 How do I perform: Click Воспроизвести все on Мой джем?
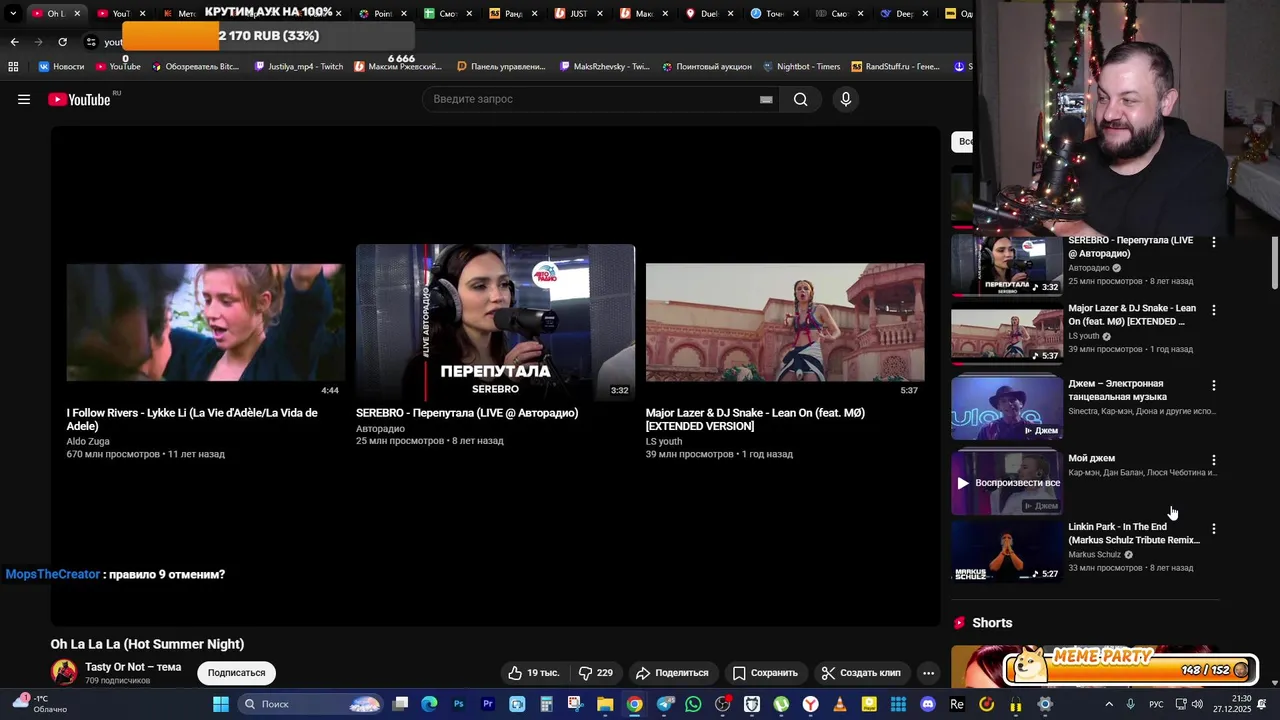(x=1007, y=483)
